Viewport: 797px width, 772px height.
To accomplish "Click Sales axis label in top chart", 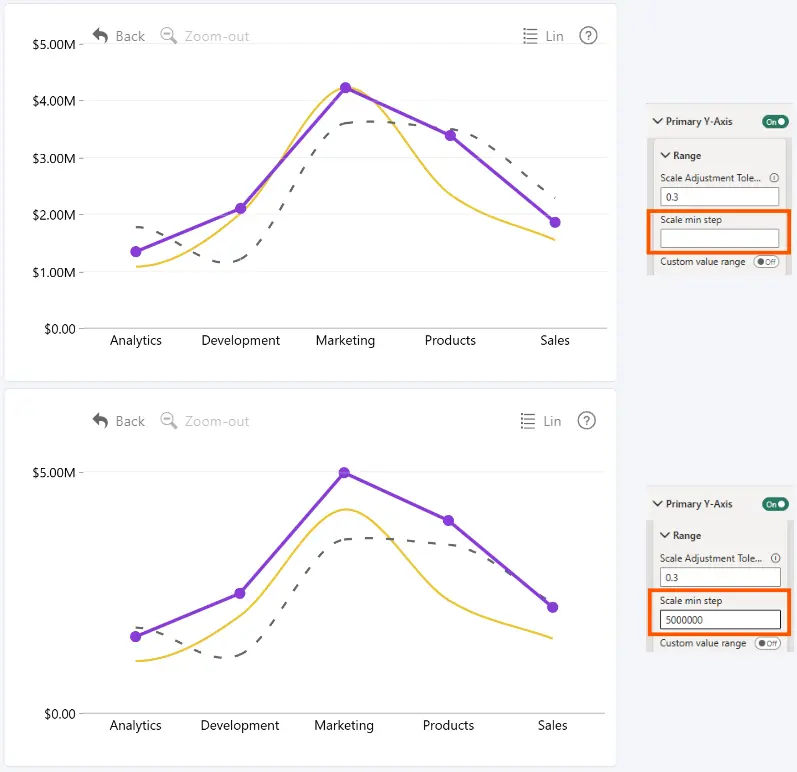I will (555, 341).
